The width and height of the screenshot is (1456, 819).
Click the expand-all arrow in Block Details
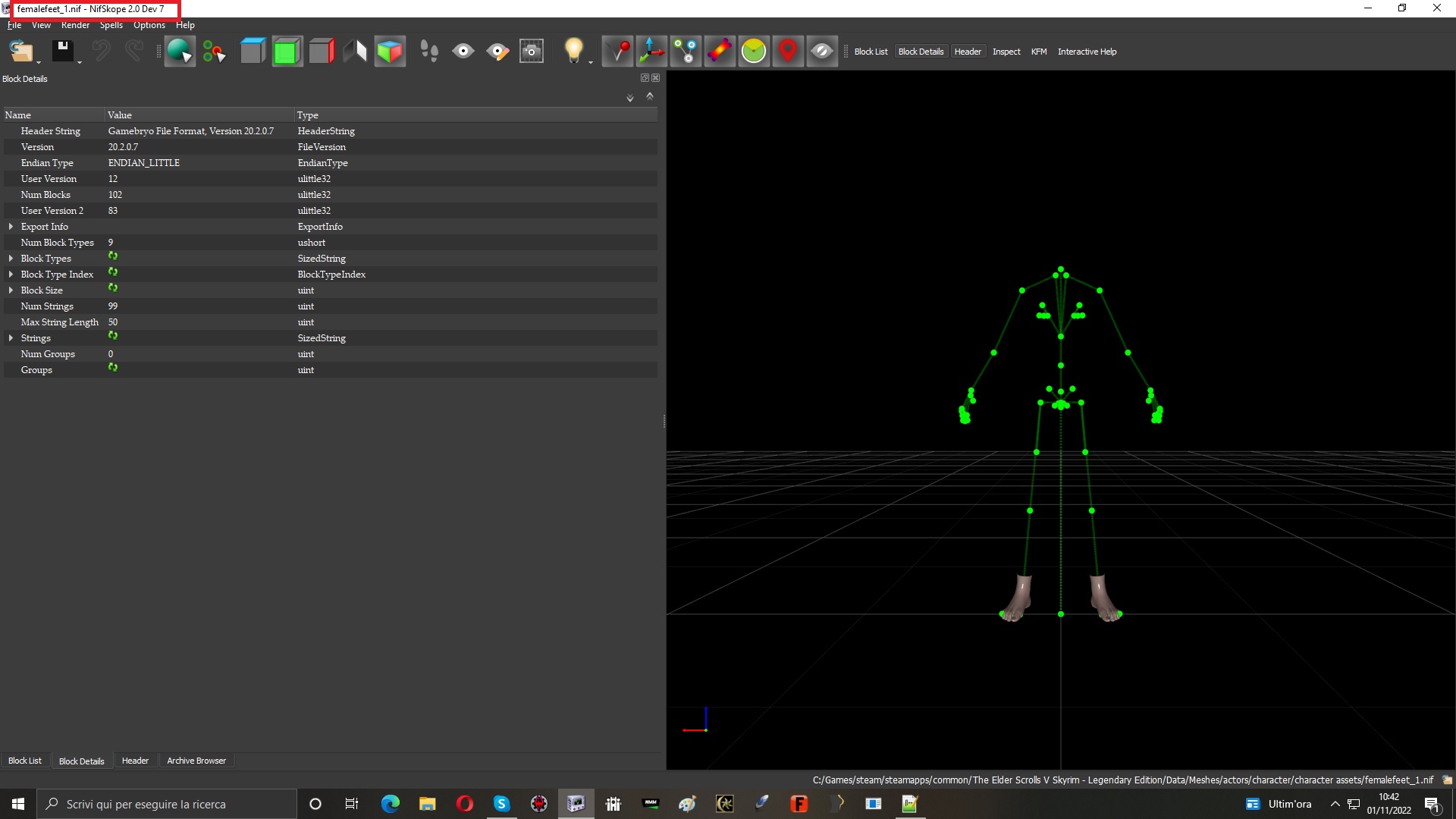coord(630,98)
